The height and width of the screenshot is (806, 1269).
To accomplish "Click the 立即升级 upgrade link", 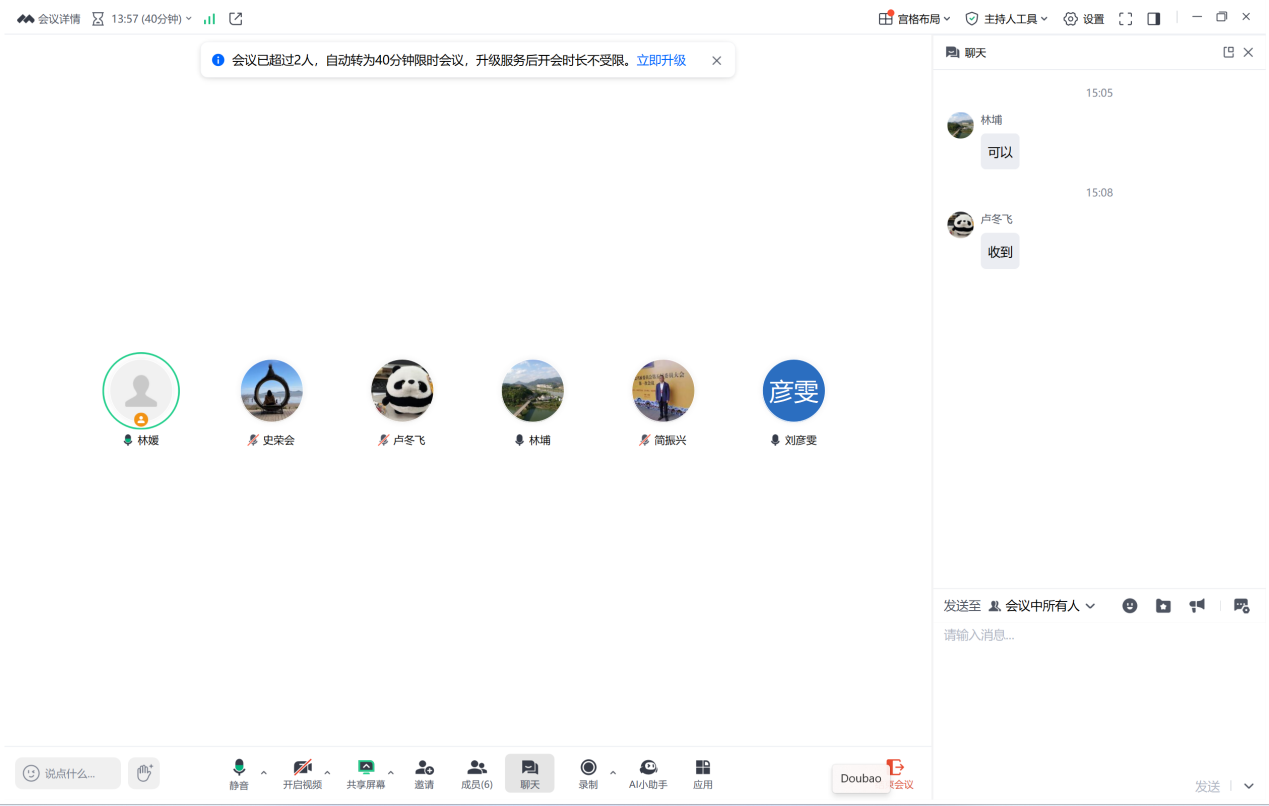I will [x=661, y=61].
